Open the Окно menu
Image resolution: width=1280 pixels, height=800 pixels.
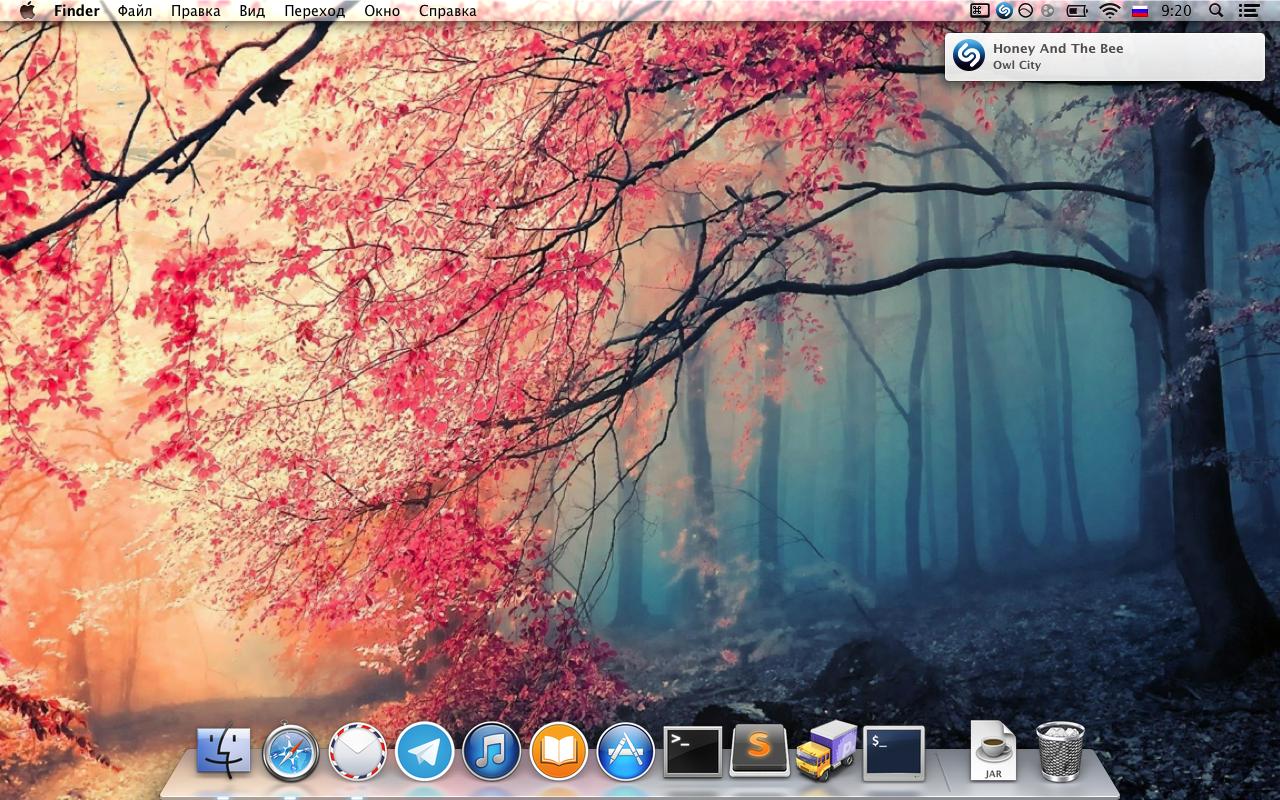click(x=382, y=11)
